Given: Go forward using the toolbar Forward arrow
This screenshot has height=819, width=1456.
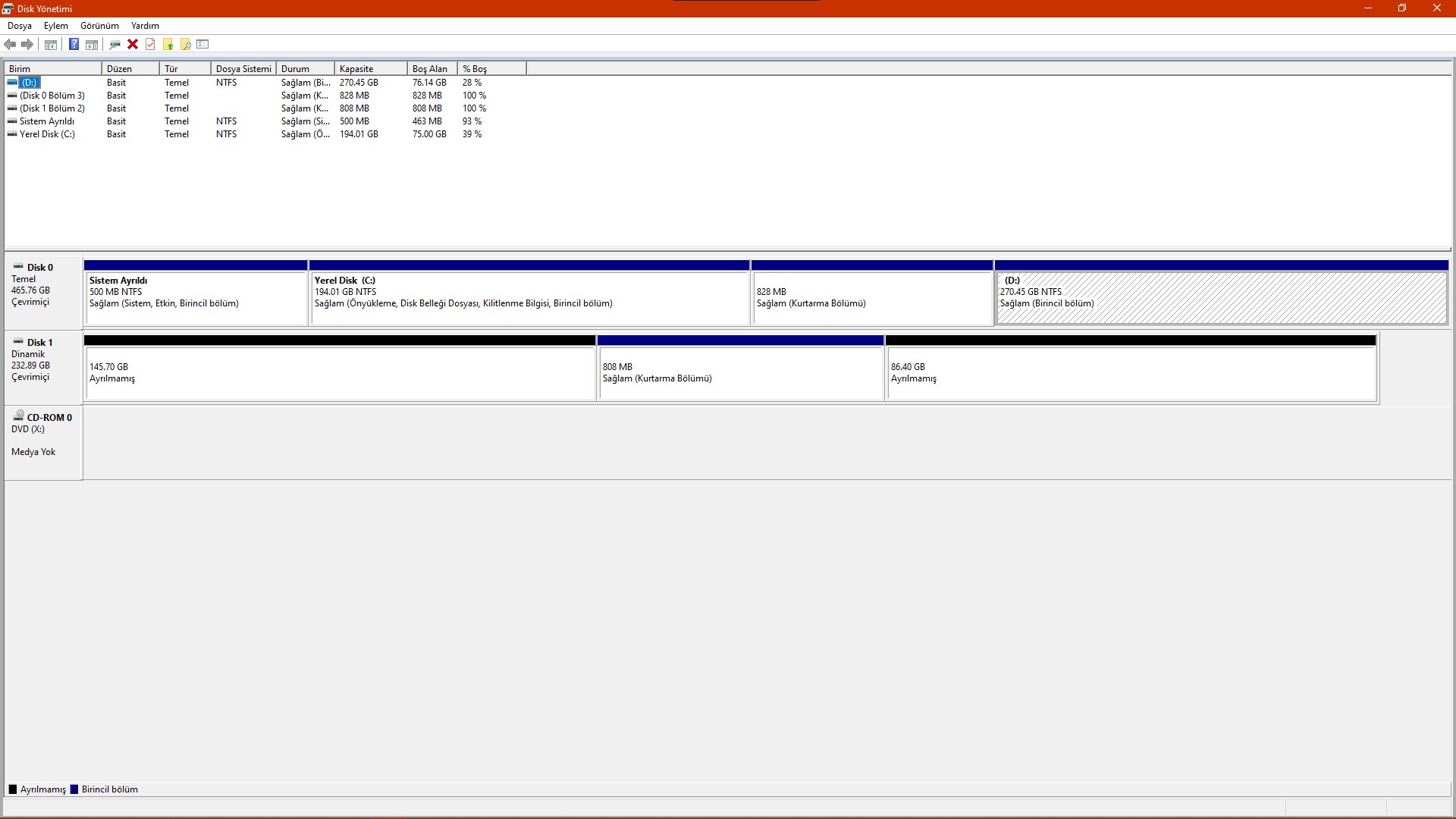Looking at the screenshot, I should [27, 44].
